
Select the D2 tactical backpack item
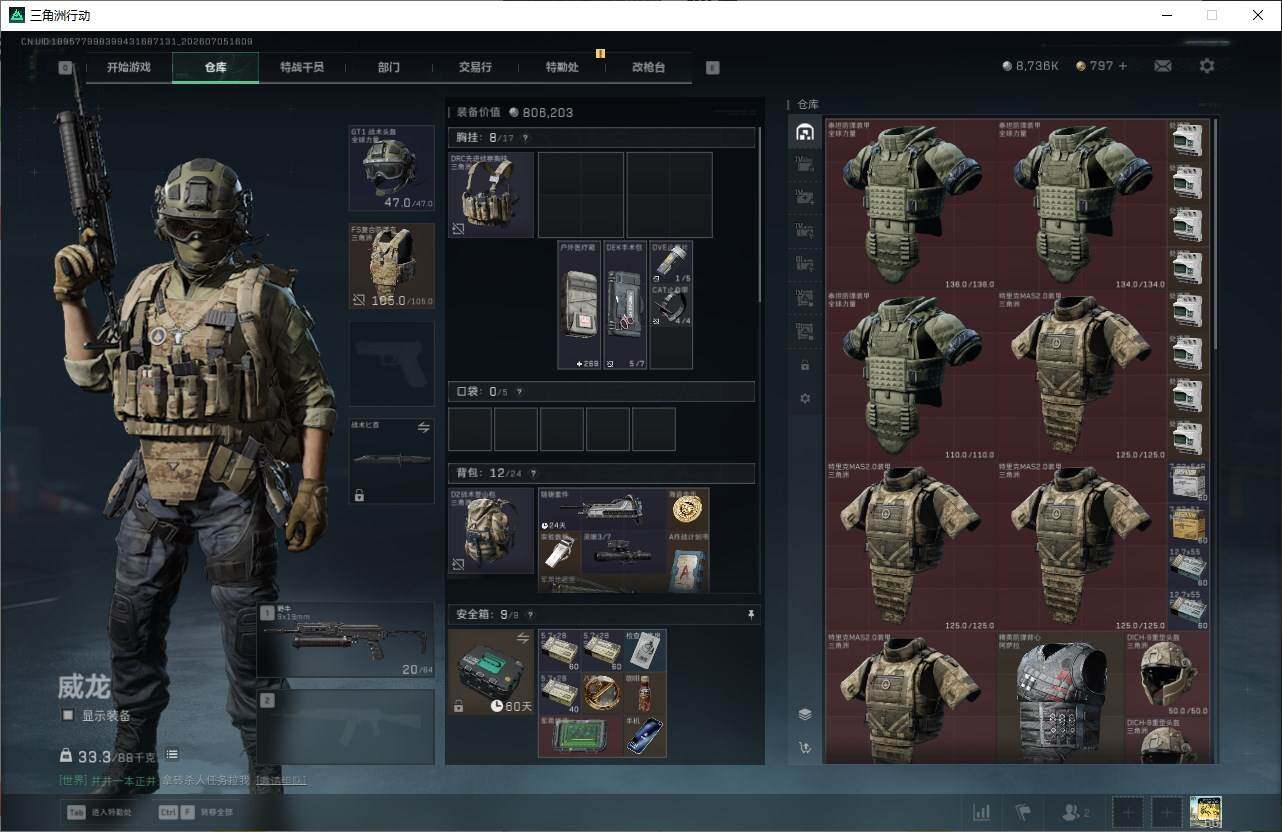click(x=491, y=531)
